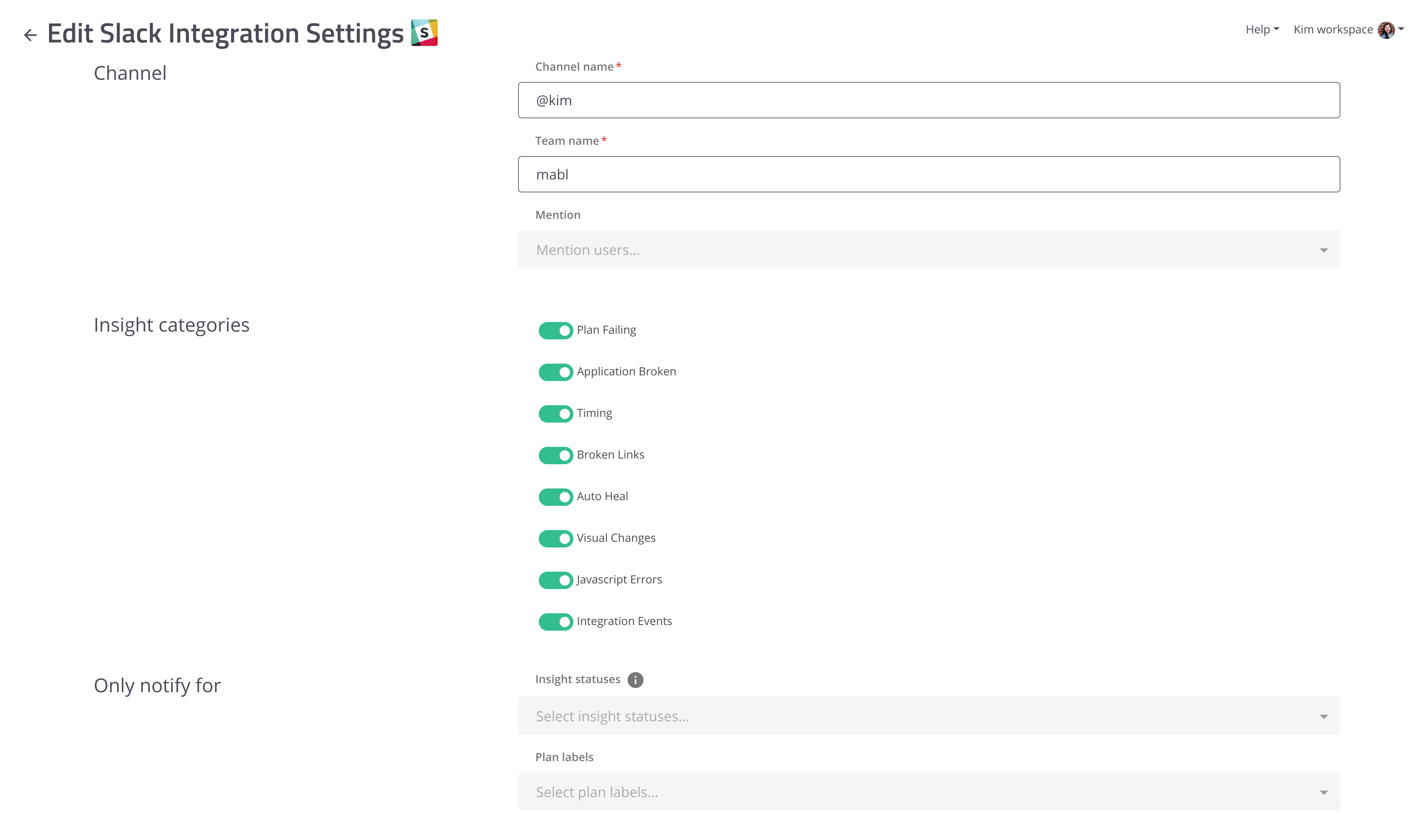The height and width of the screenshot is (840, 1415).
Task: Toggle the Integration Events switch
Action: (x=555, y=622)
